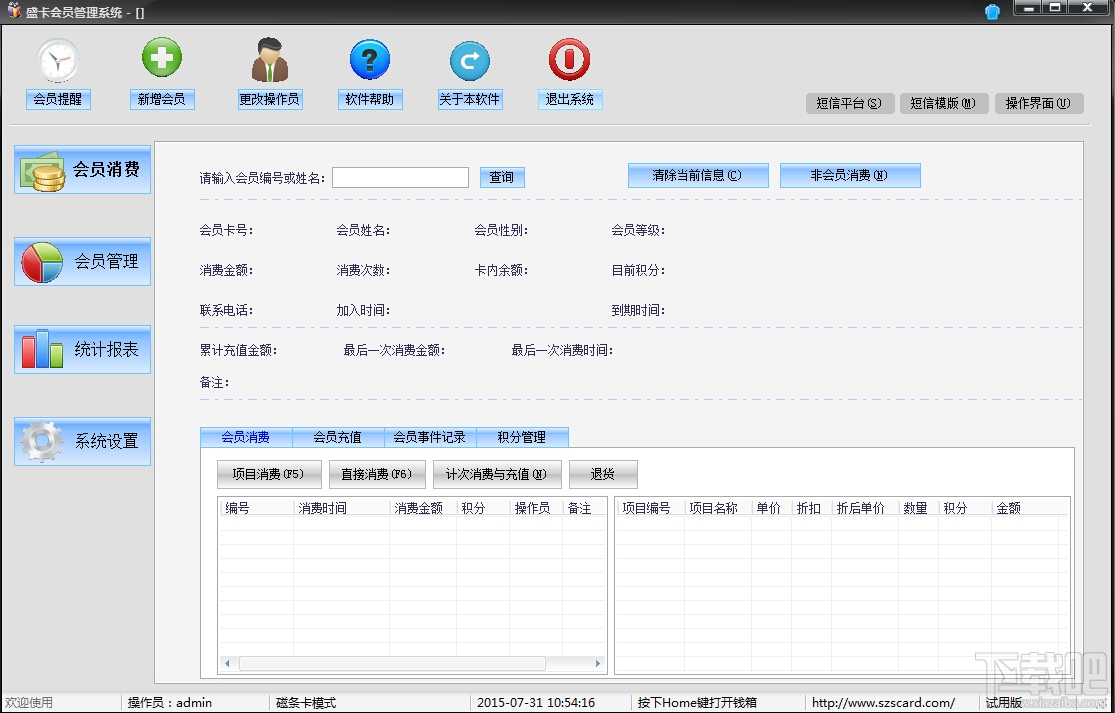This screenshot has width=1115, height=713.
Task: Click the clock icon for 会员提醒
Action: (x=58, y=61)
